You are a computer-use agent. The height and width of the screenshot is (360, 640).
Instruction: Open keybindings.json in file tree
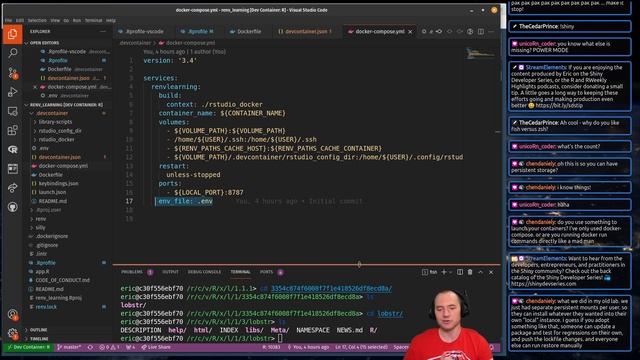coord(58,184)
